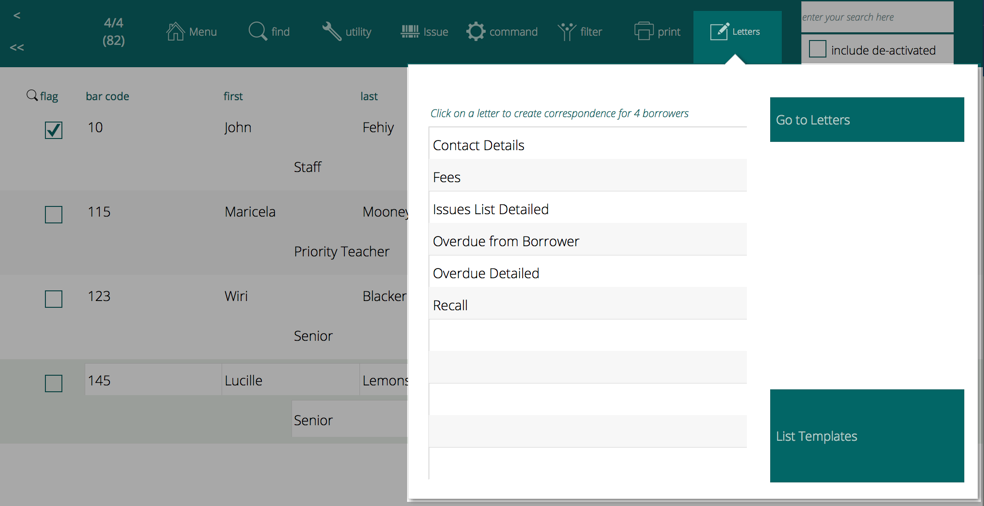
Task: Jump to first record with << arrow
Action: pos(17,47)
